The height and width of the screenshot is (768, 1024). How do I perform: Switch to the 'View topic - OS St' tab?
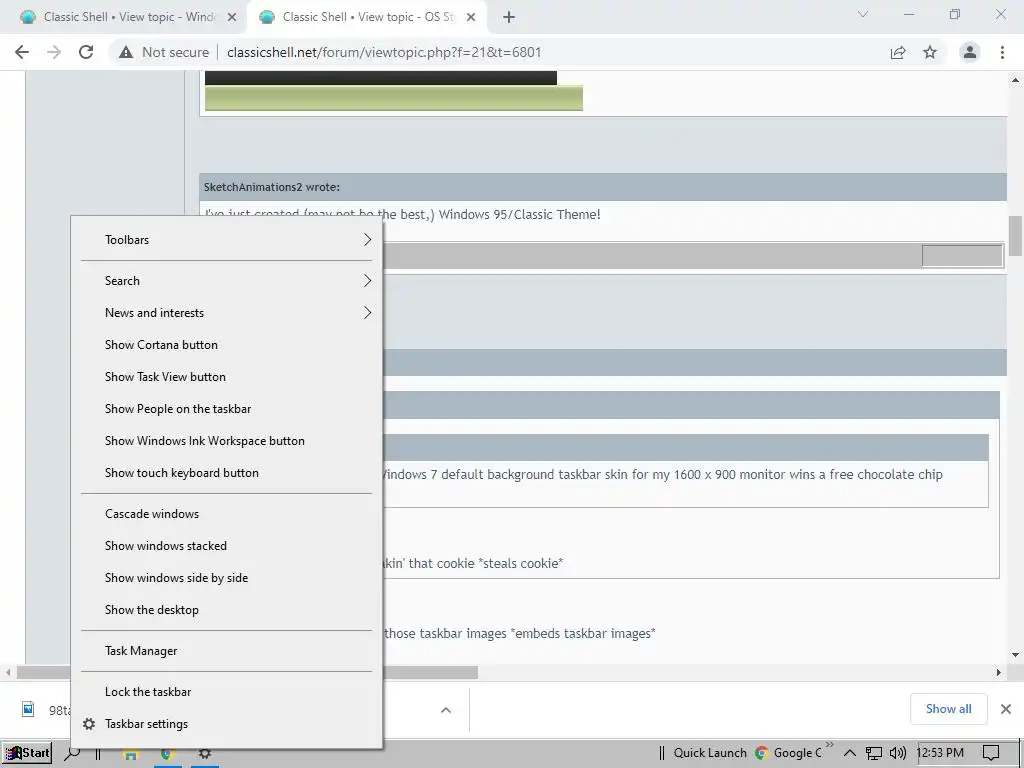(x=366, y=17)
